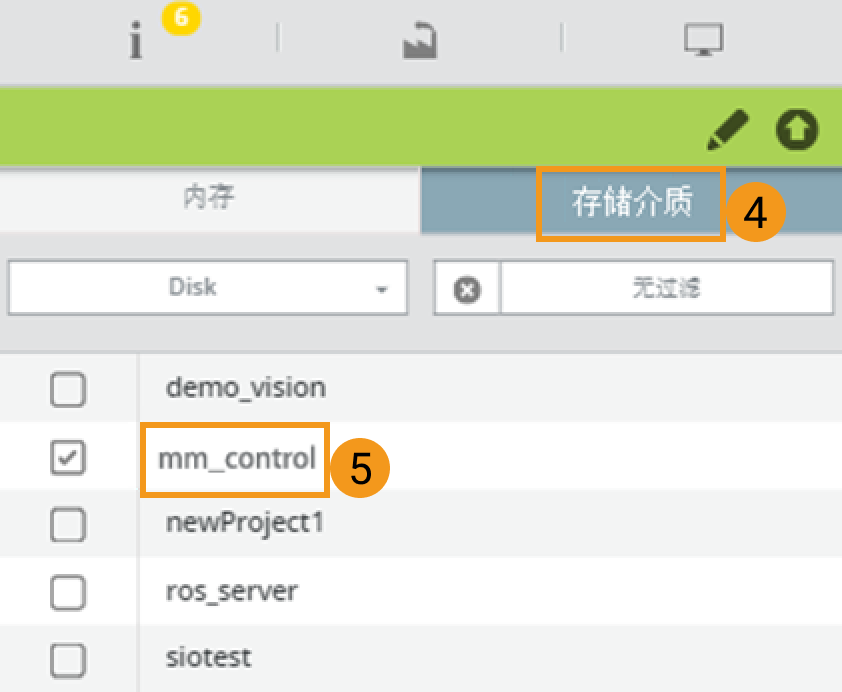Click the monitor display icon
Screen dimensions: 842x692
(703, 41)
